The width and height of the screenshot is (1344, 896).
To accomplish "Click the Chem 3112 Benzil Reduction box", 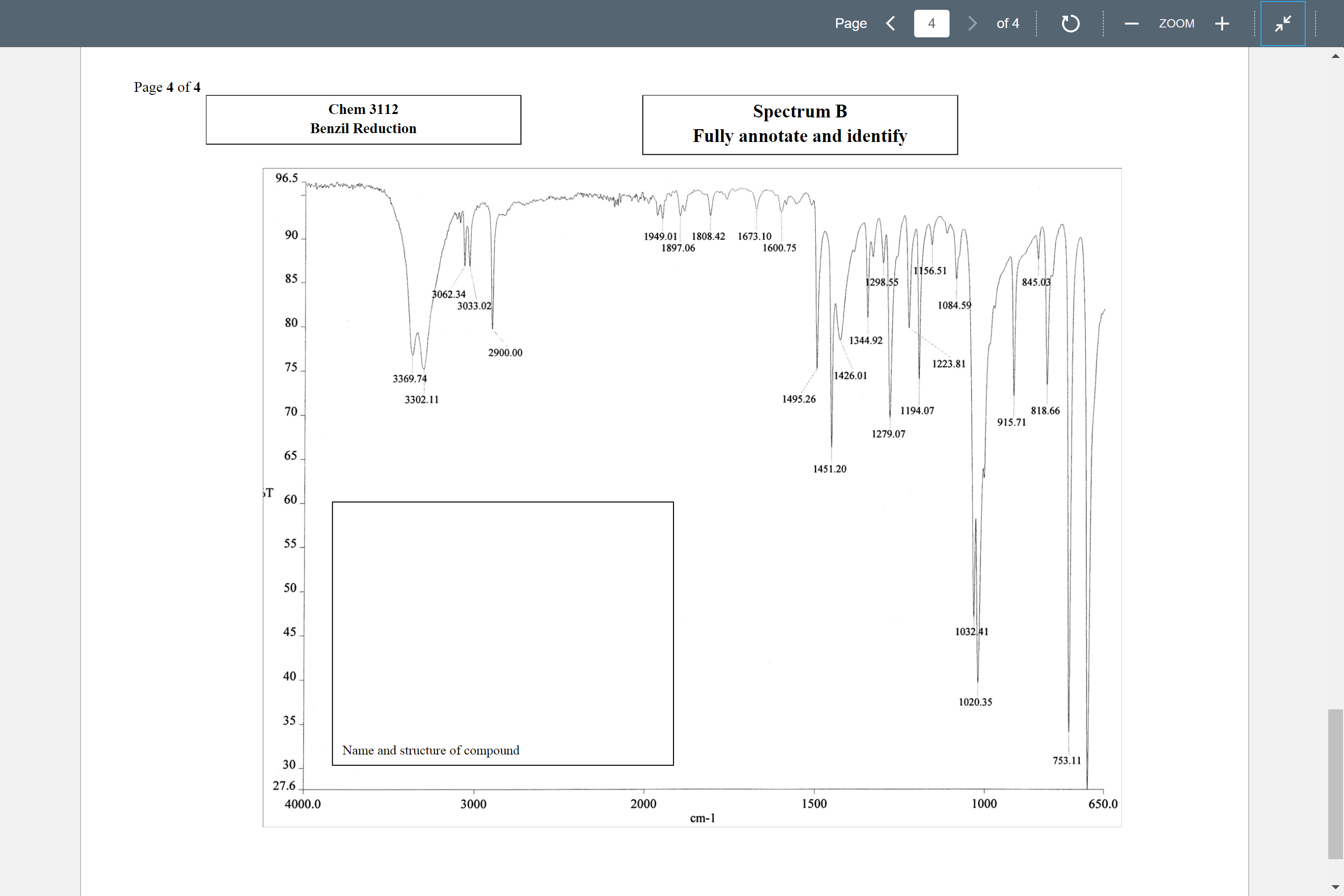I will coord(364,119).
